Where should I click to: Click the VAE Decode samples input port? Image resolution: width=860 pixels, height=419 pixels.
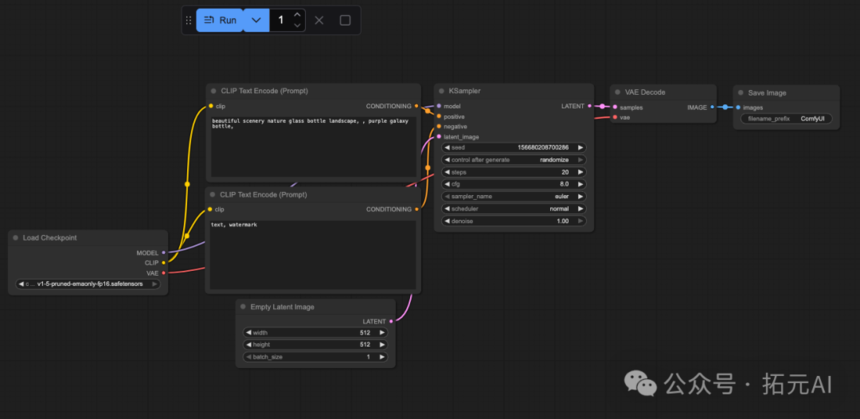pos(615,107)
